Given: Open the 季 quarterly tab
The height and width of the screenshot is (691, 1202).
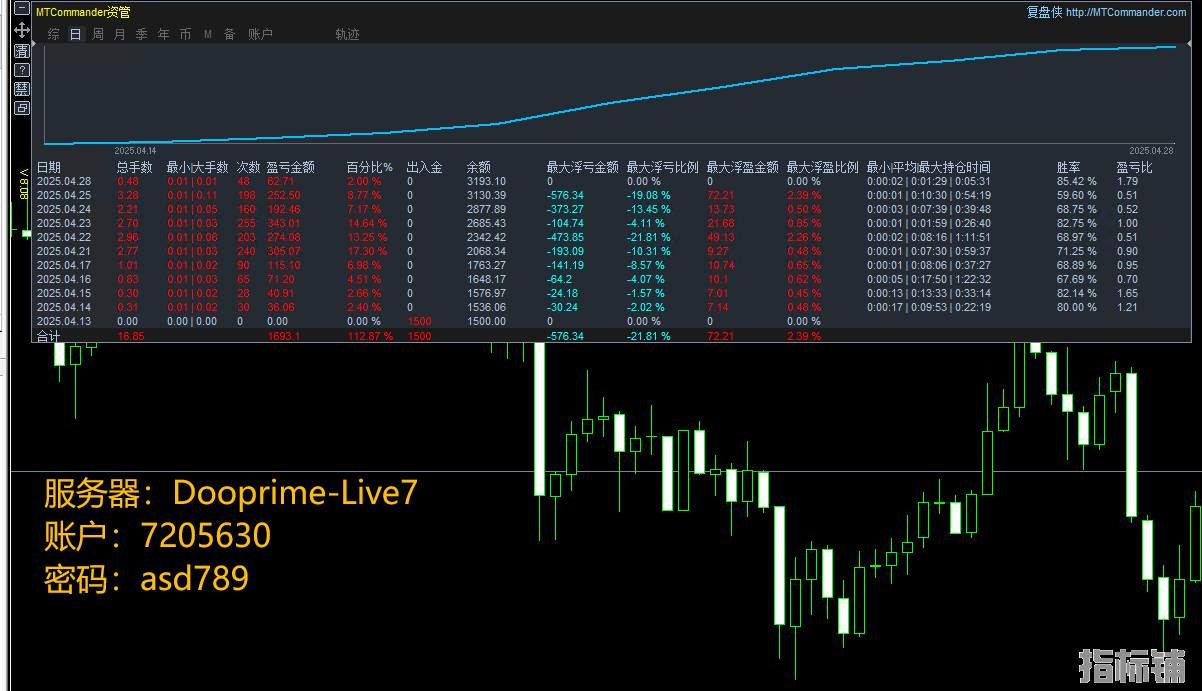Looking at the screenshot, I should [142, 34].
